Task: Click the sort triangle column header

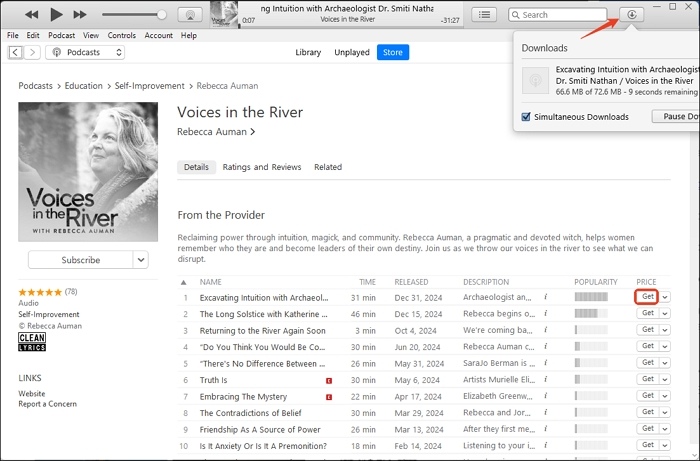Action: pyautogui.click(x=183, y=282)
